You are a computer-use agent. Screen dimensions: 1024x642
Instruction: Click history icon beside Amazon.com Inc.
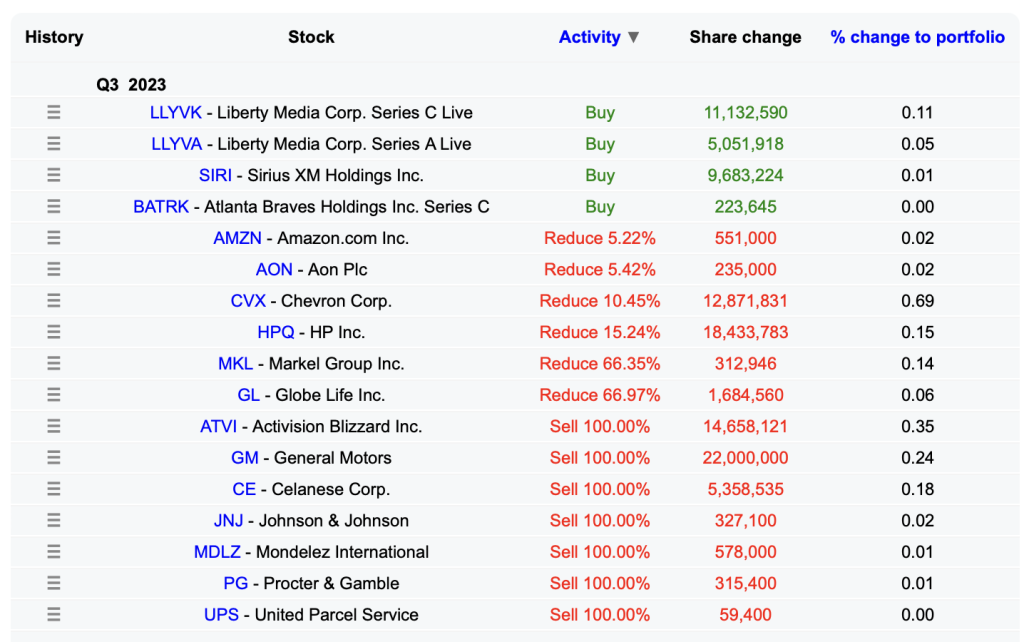pyautogui.click(x=54, y=238)
